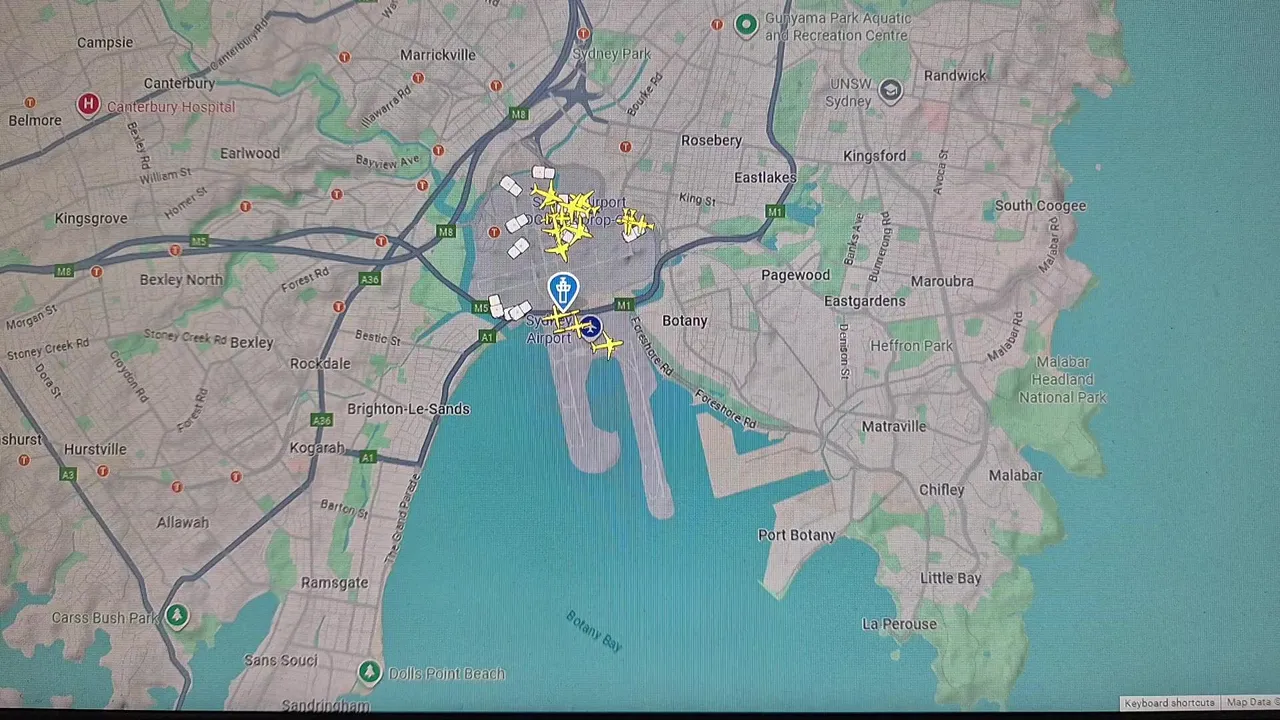This screenshot has width=1280, height=720.
Task: Select the Kingsgrove label
Action: click(x=91, y=218)
